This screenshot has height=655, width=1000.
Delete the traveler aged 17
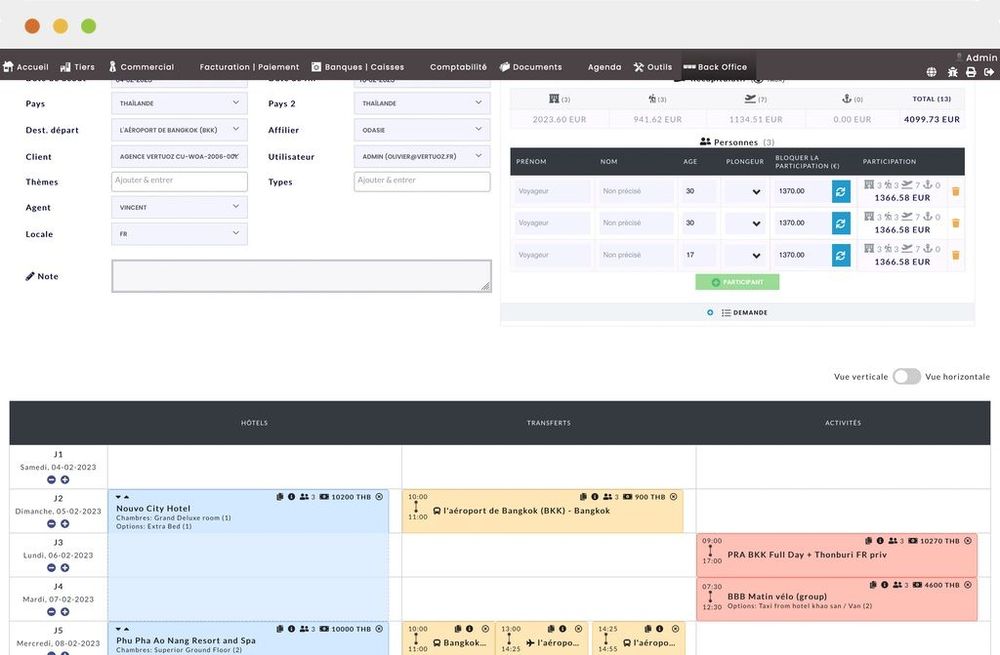(955, 255)
